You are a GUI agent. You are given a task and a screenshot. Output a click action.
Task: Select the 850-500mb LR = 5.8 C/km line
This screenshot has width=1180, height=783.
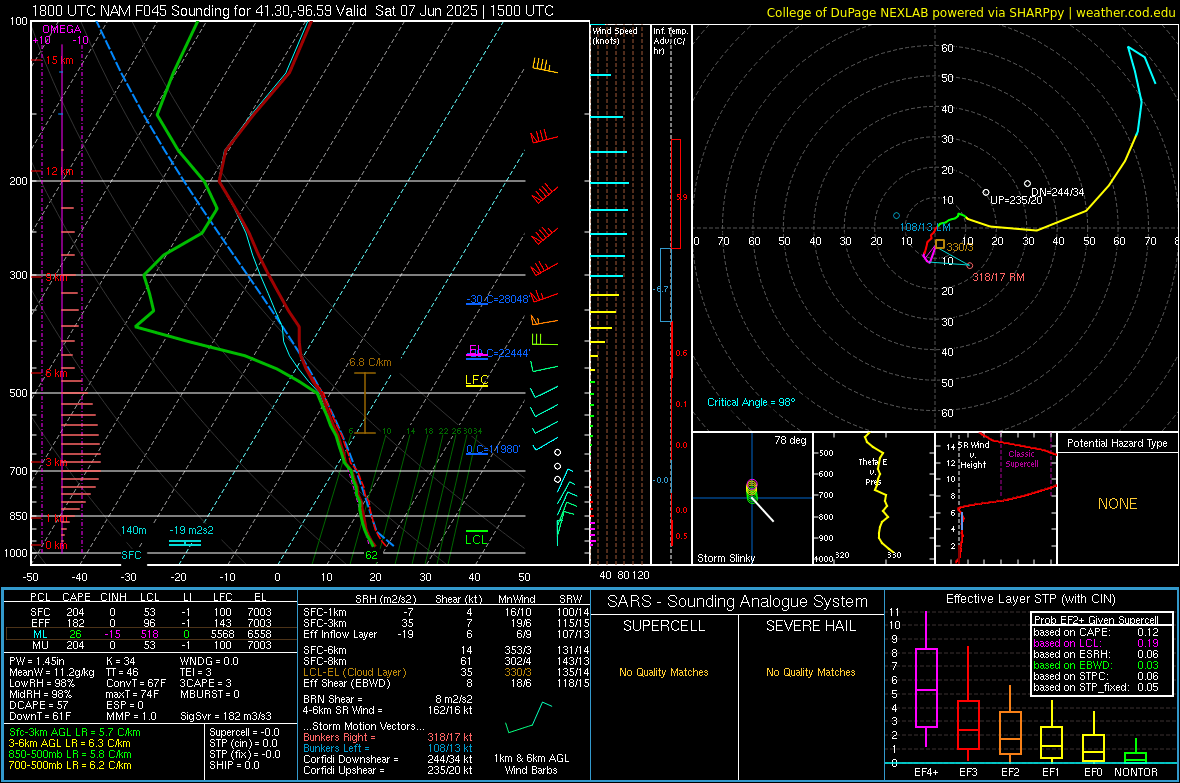point(70,754)
